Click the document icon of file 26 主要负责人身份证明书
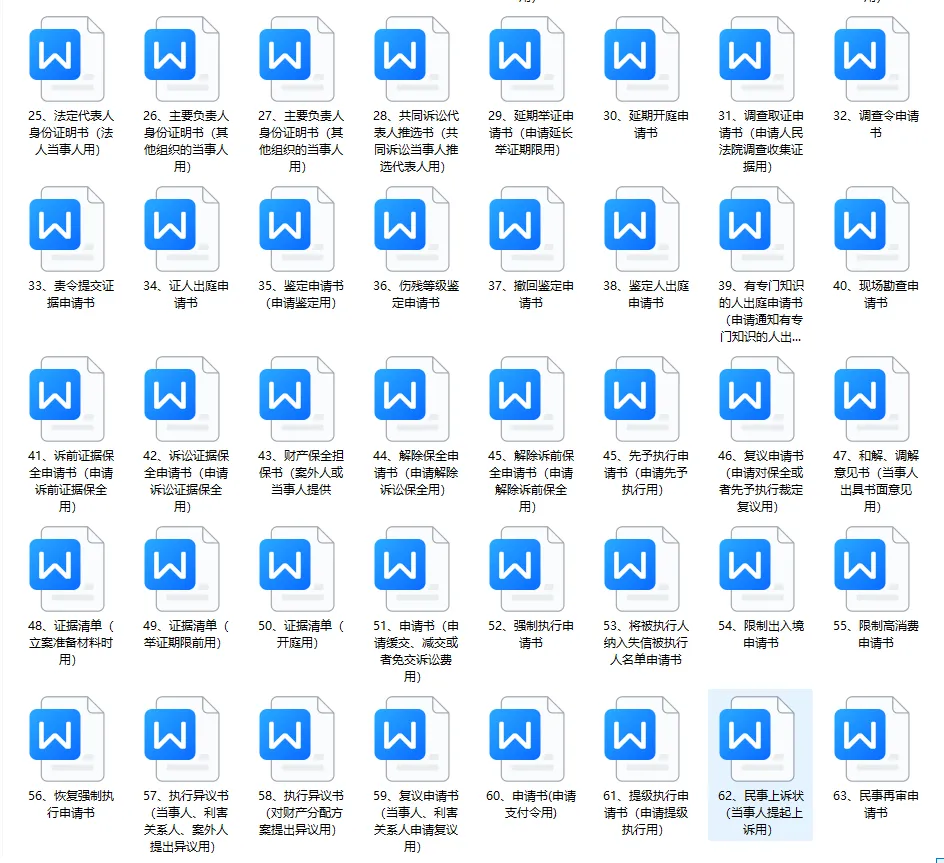Viewport: 944px width, 863px height. (x=182, y=59)
